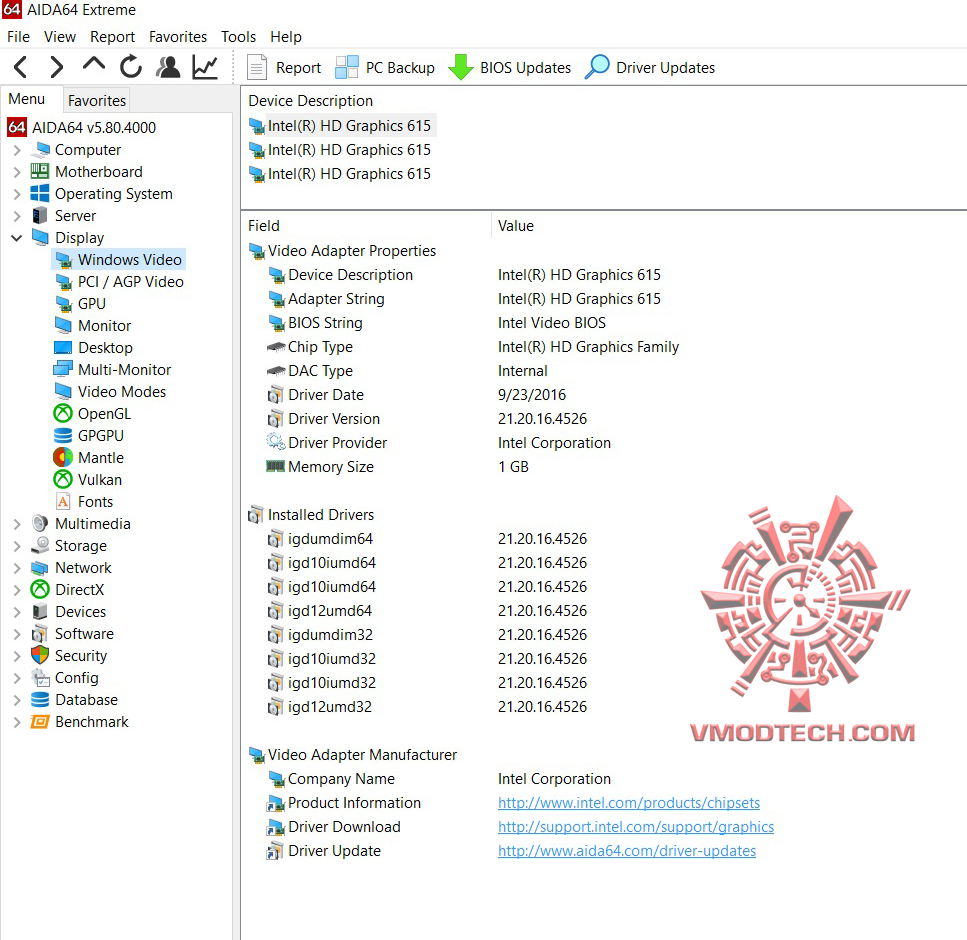
Task: Select the Monitor tree item
Action: (x=93, y=326)
